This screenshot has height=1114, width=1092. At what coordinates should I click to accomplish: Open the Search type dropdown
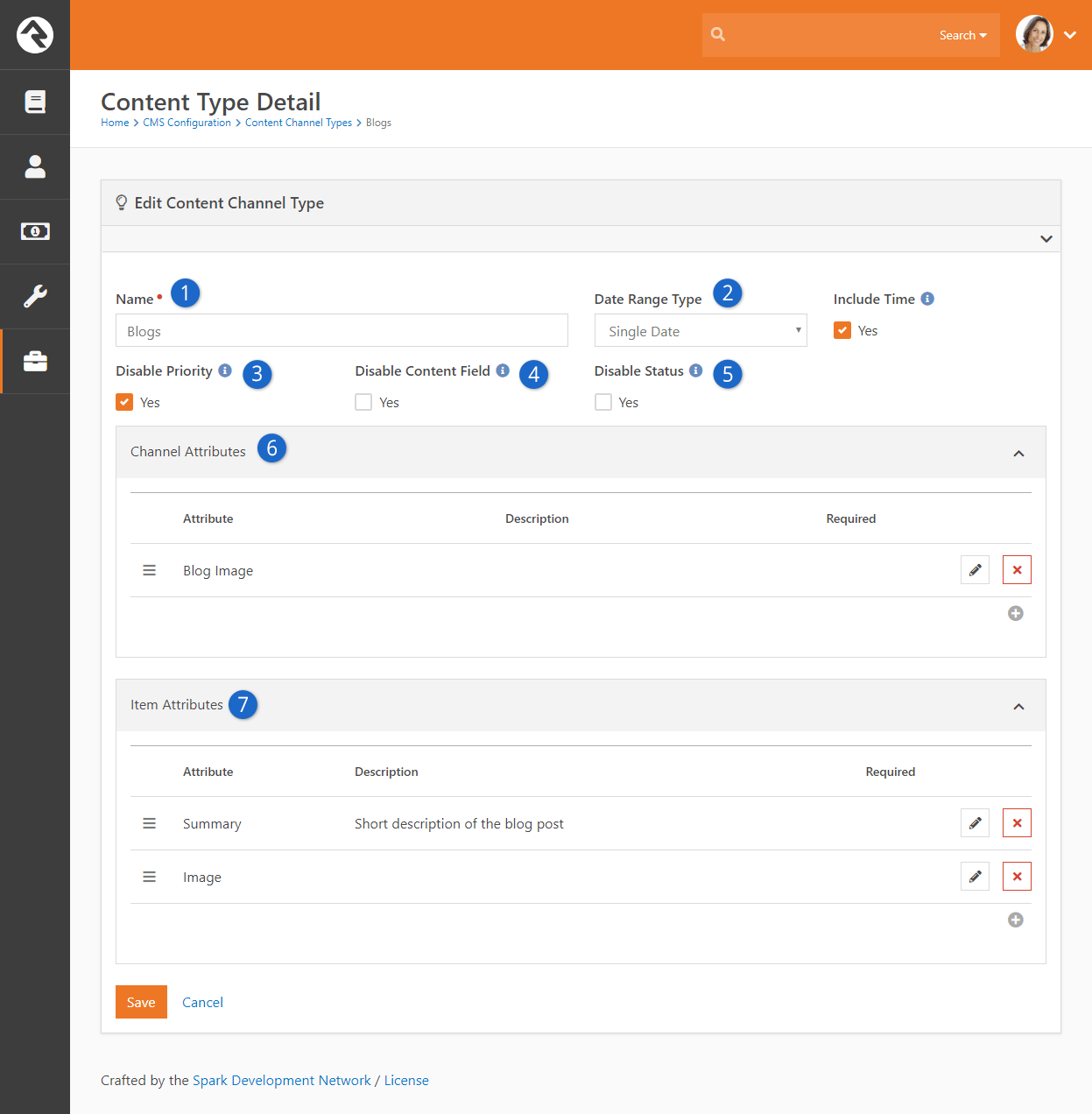pos(962,35)
